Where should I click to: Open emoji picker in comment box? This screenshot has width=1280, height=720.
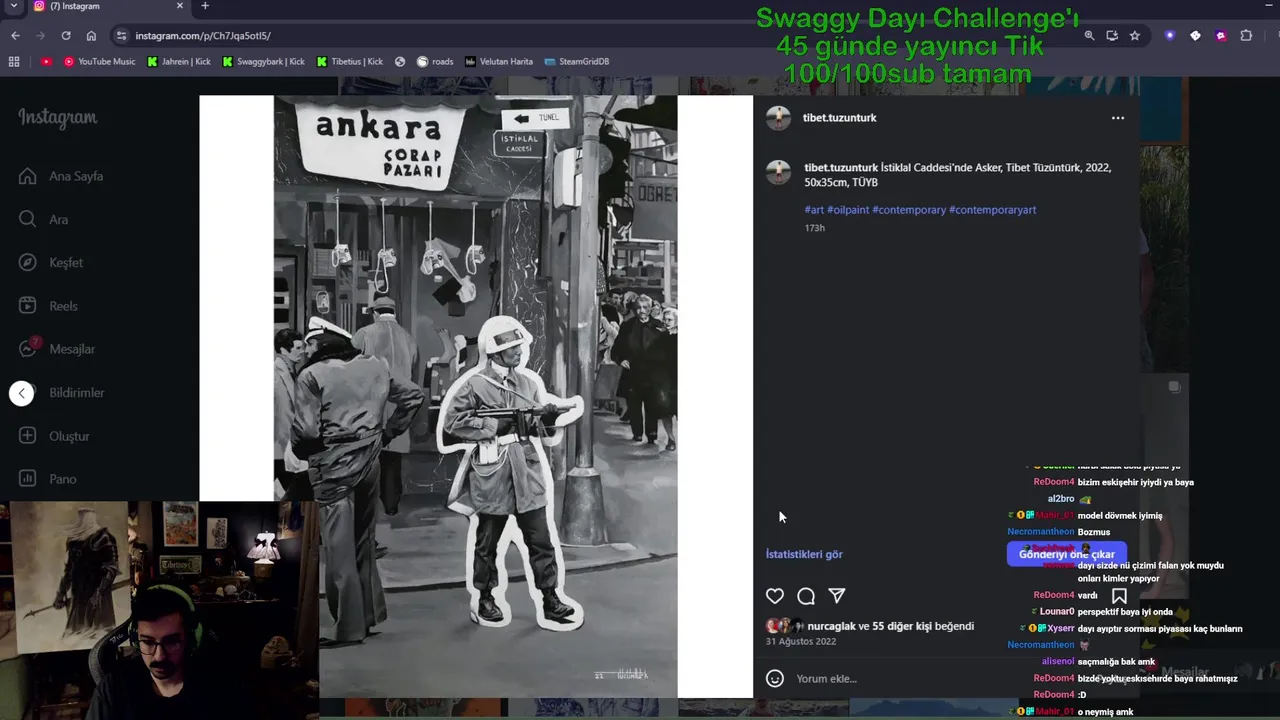774,679
